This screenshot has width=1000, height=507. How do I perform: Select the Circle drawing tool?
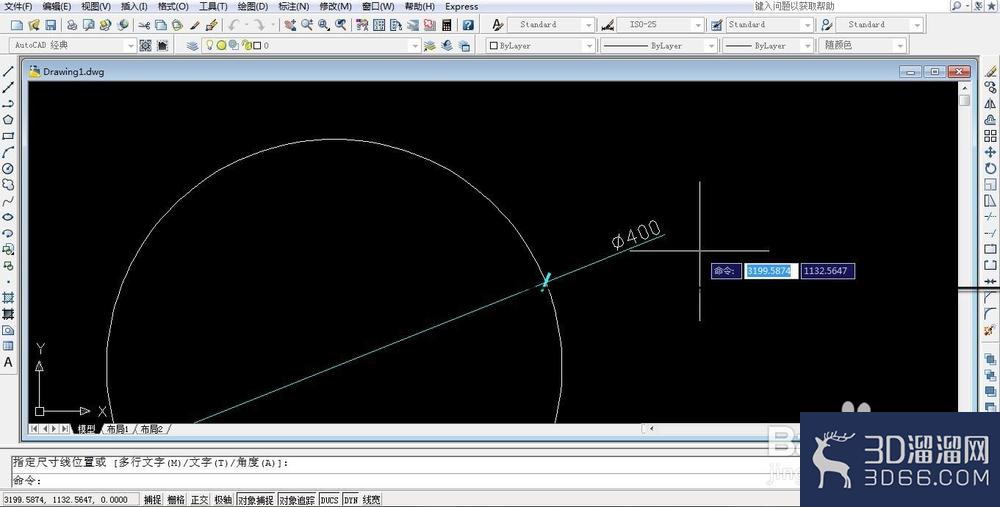pyautogui.click(x=8, y=168)
